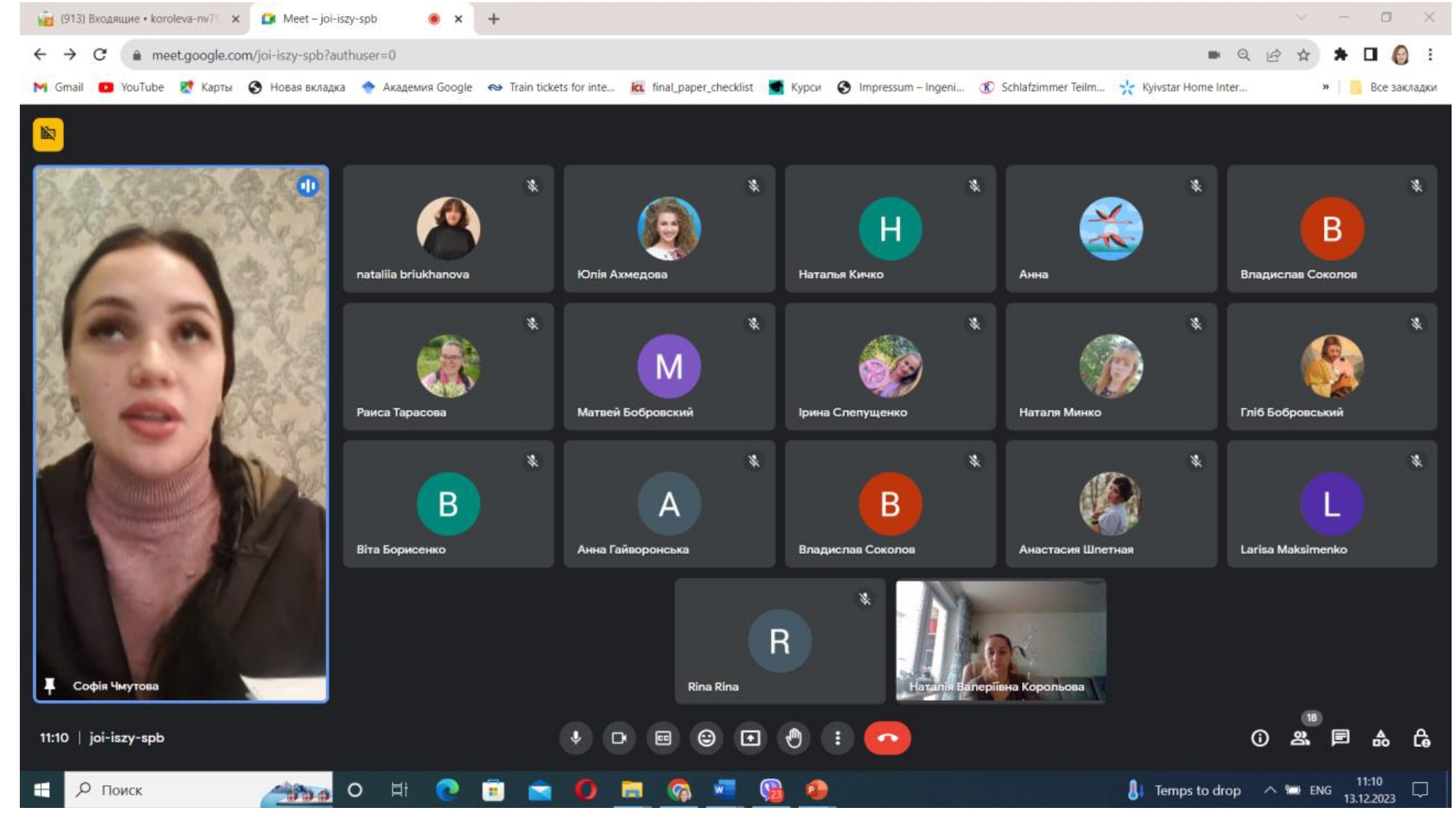The height and width of the screenshot is (816, 1456).
Task: Toggle the microphone in the call bar
Action: pyautogui.click(x=576, y=738)
